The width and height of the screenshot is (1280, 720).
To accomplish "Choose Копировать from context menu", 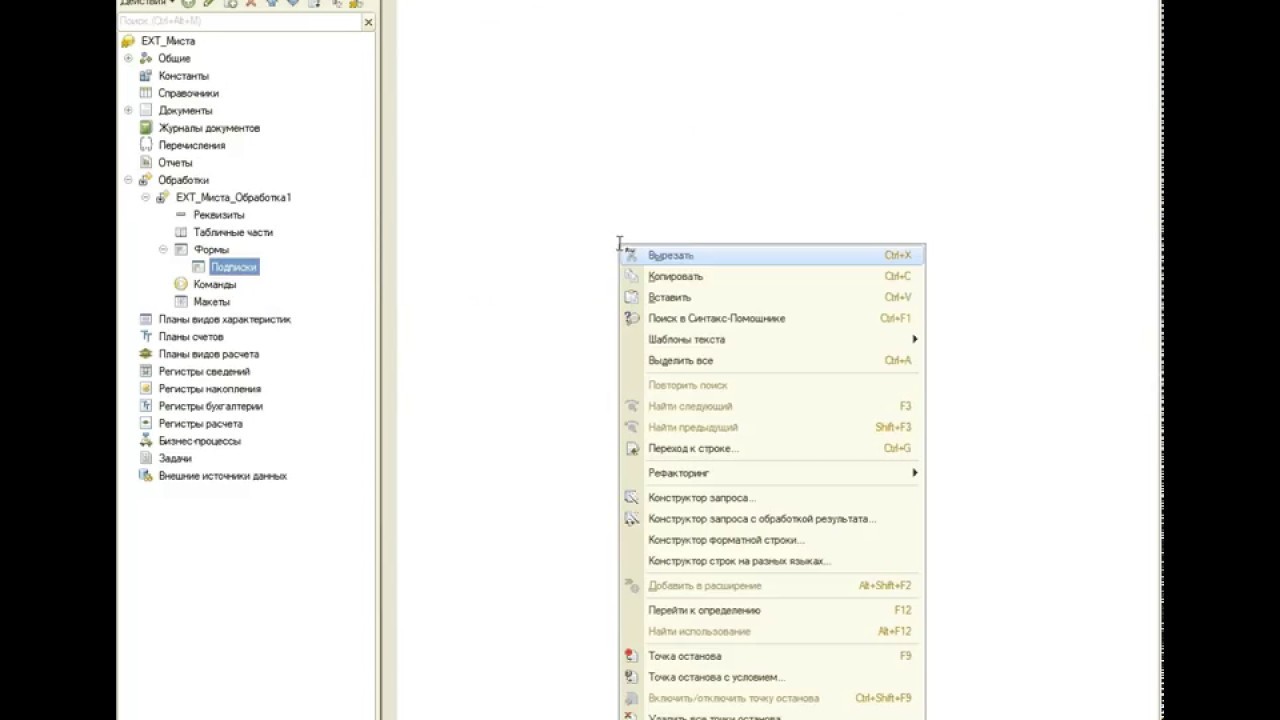I will click(772, 276).
